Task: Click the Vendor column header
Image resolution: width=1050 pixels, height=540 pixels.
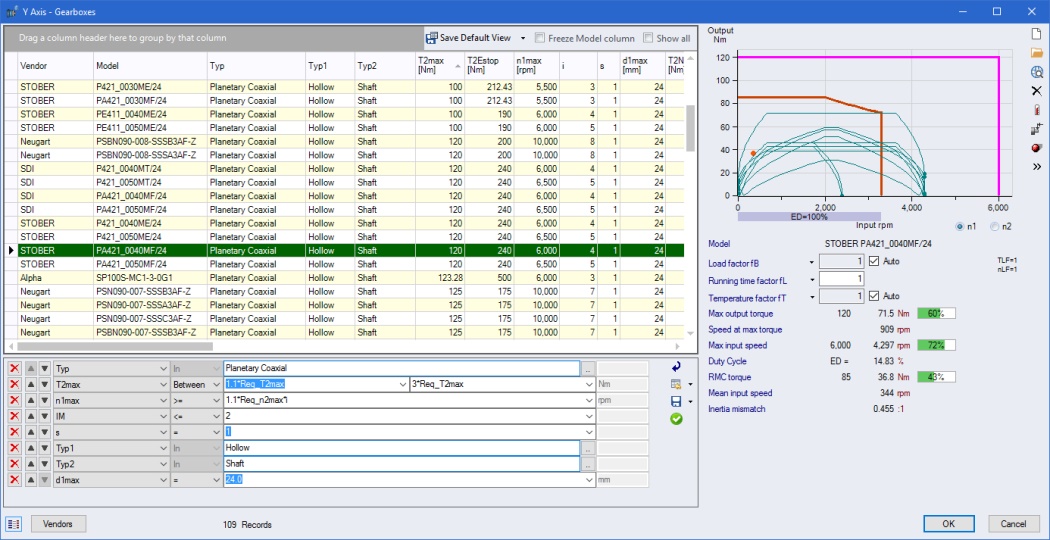Action: tap(41, 65)
